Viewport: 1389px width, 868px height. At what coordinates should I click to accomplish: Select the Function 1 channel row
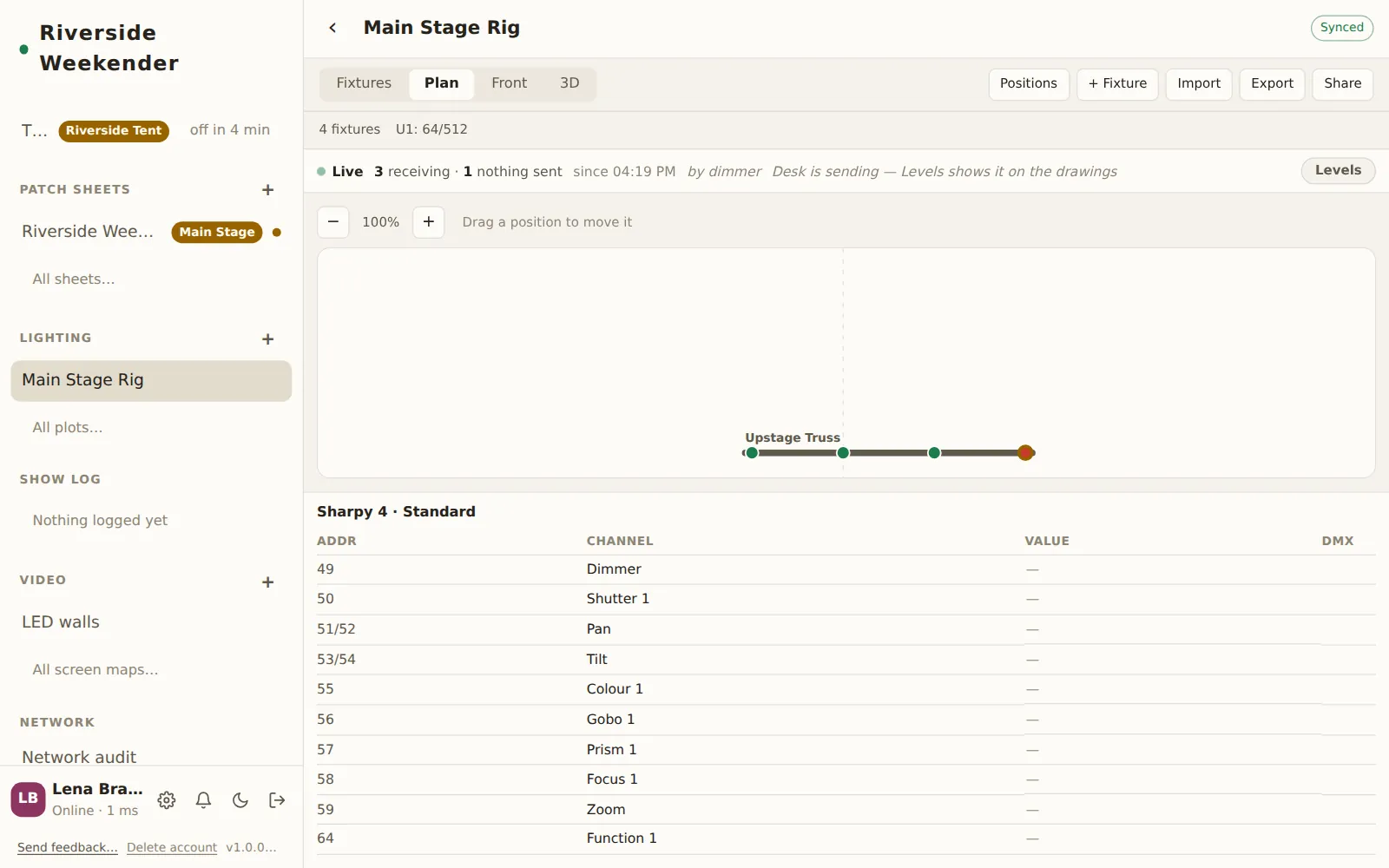[x=846, y=838]
